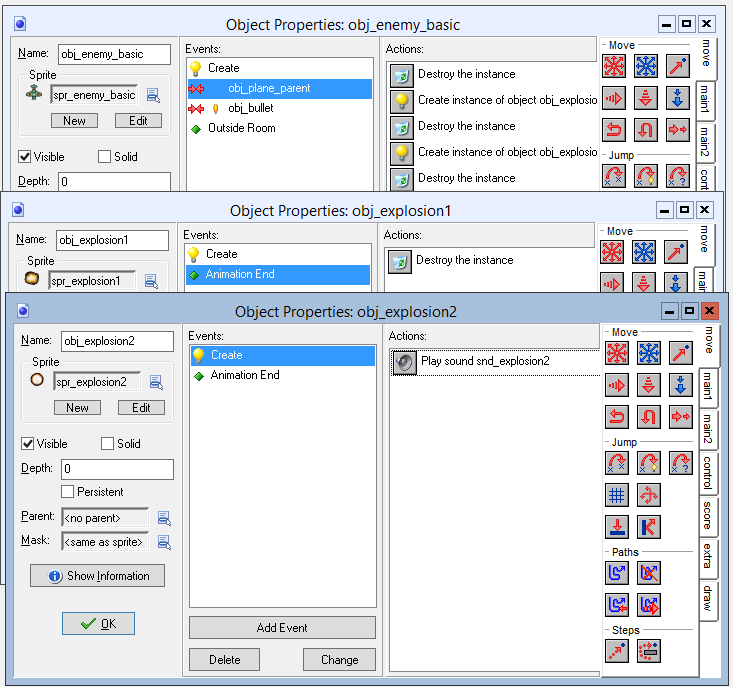Select Animation End event in obj_explosion2
Image resolution: width=733 pixels, height=687 pixels.
283,375
